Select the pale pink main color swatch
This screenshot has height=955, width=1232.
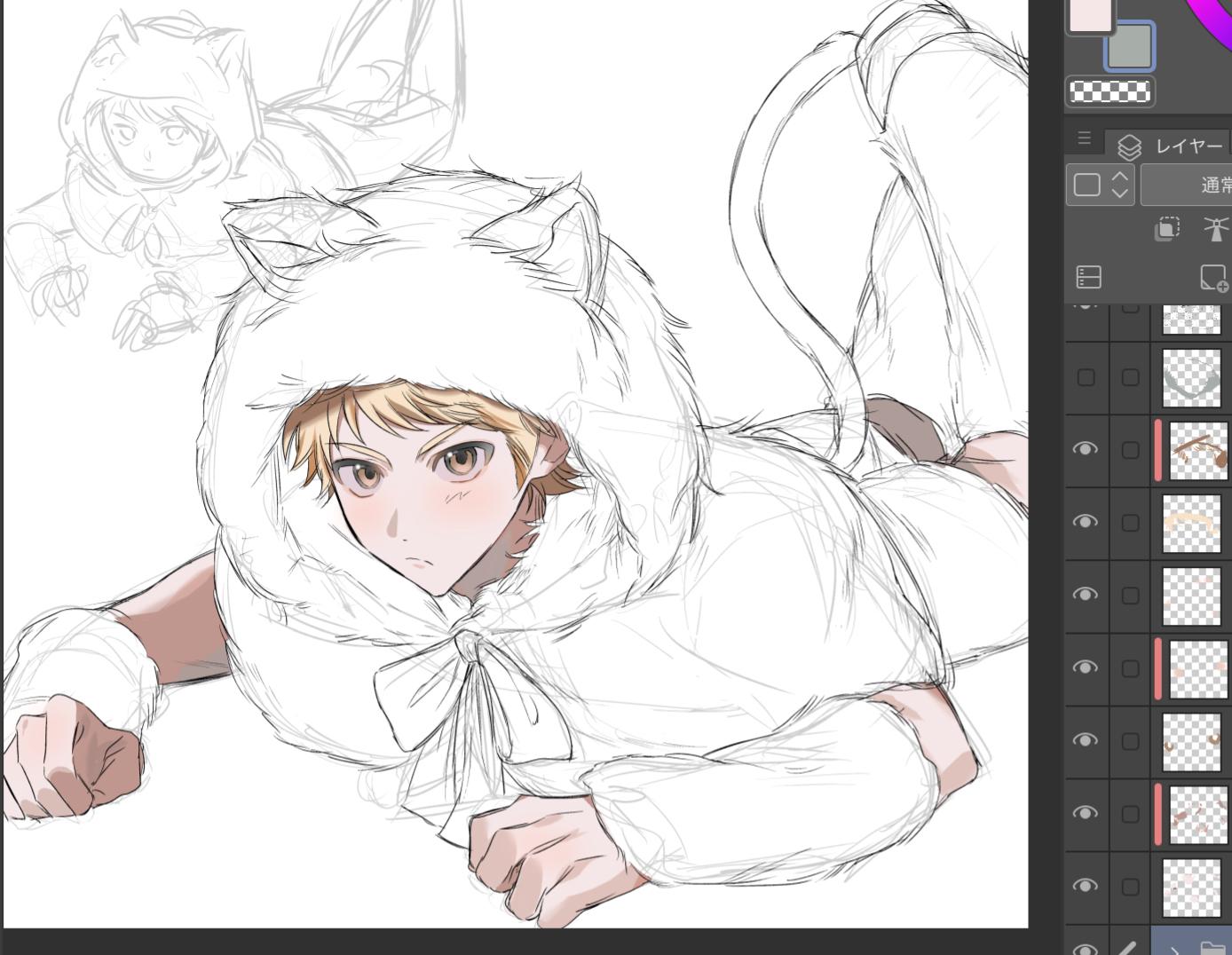tap(1090, 15)
